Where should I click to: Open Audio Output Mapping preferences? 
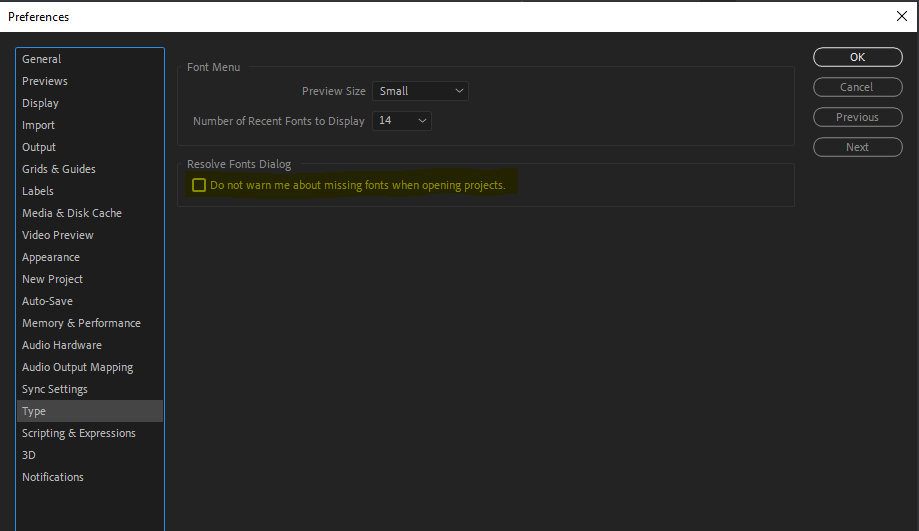click(x=90, y=367)
